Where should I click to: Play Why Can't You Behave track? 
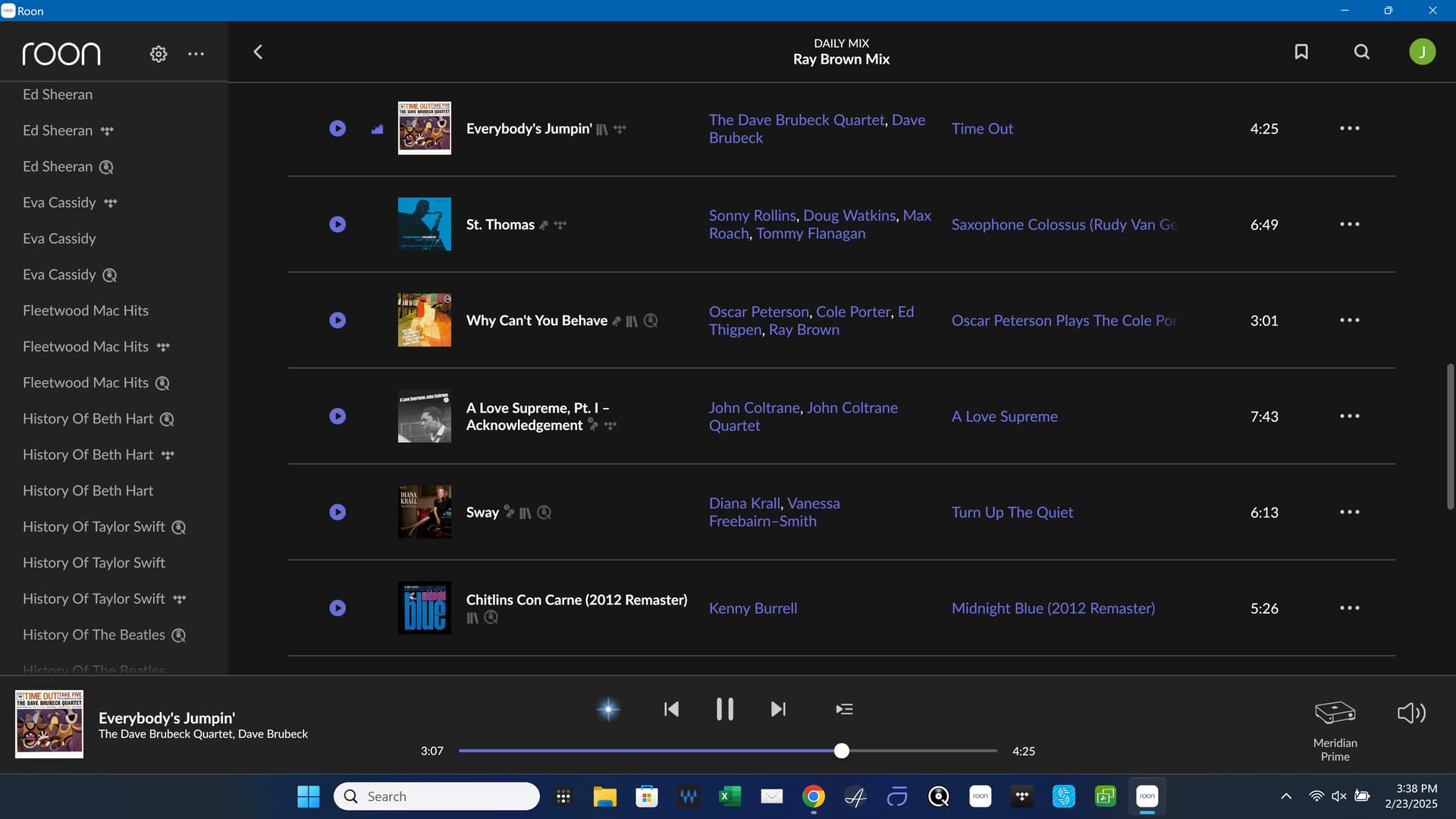337,320
